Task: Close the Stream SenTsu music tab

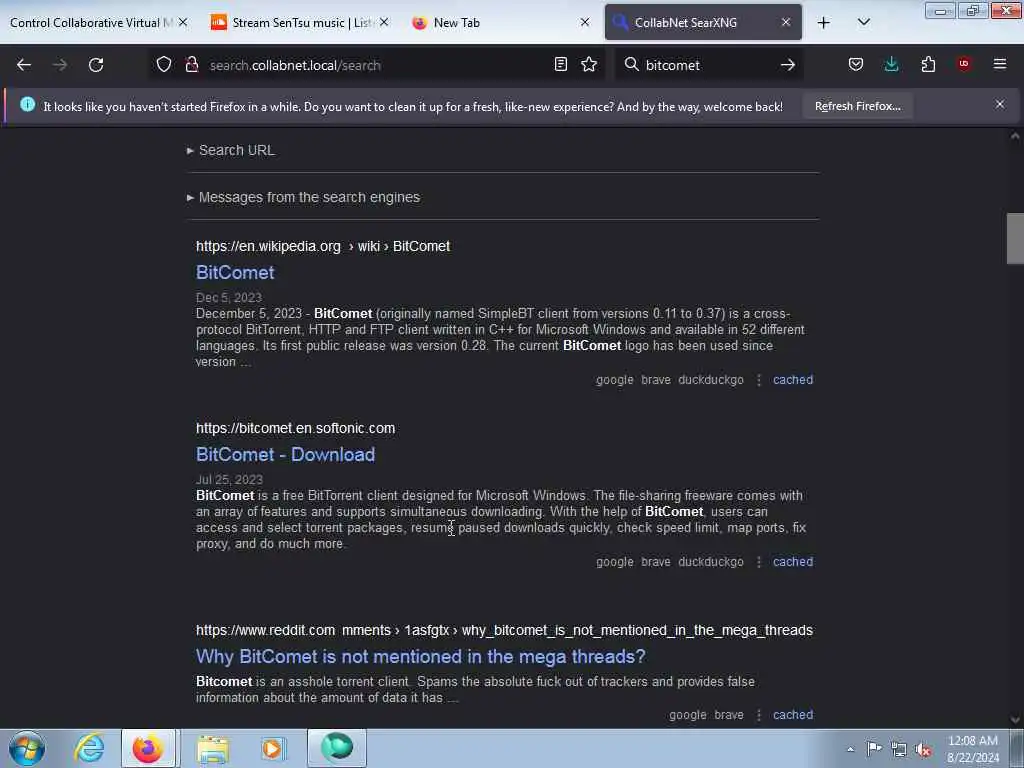Action: (384, 22)
